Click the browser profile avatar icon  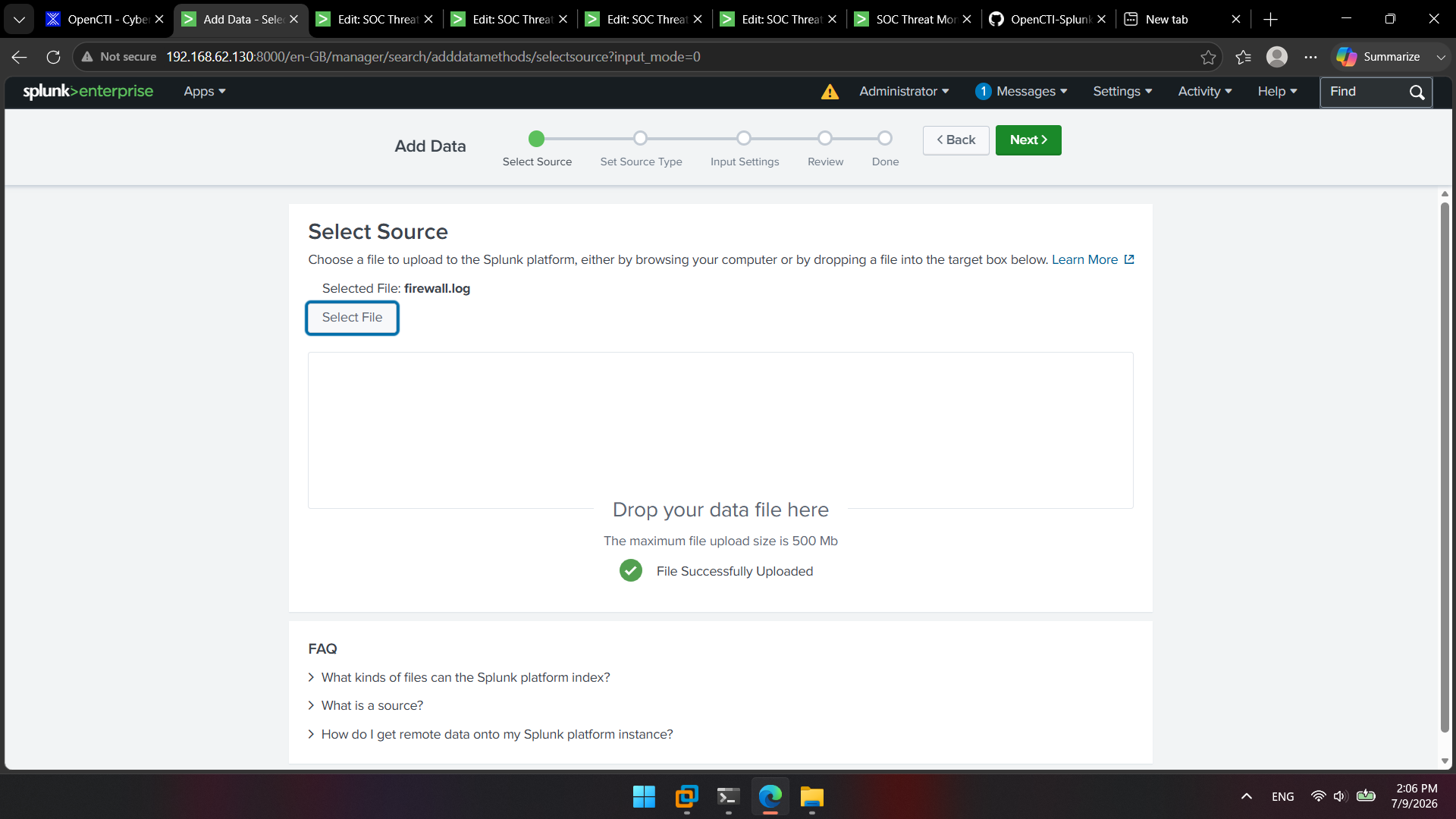(1277, 57)
